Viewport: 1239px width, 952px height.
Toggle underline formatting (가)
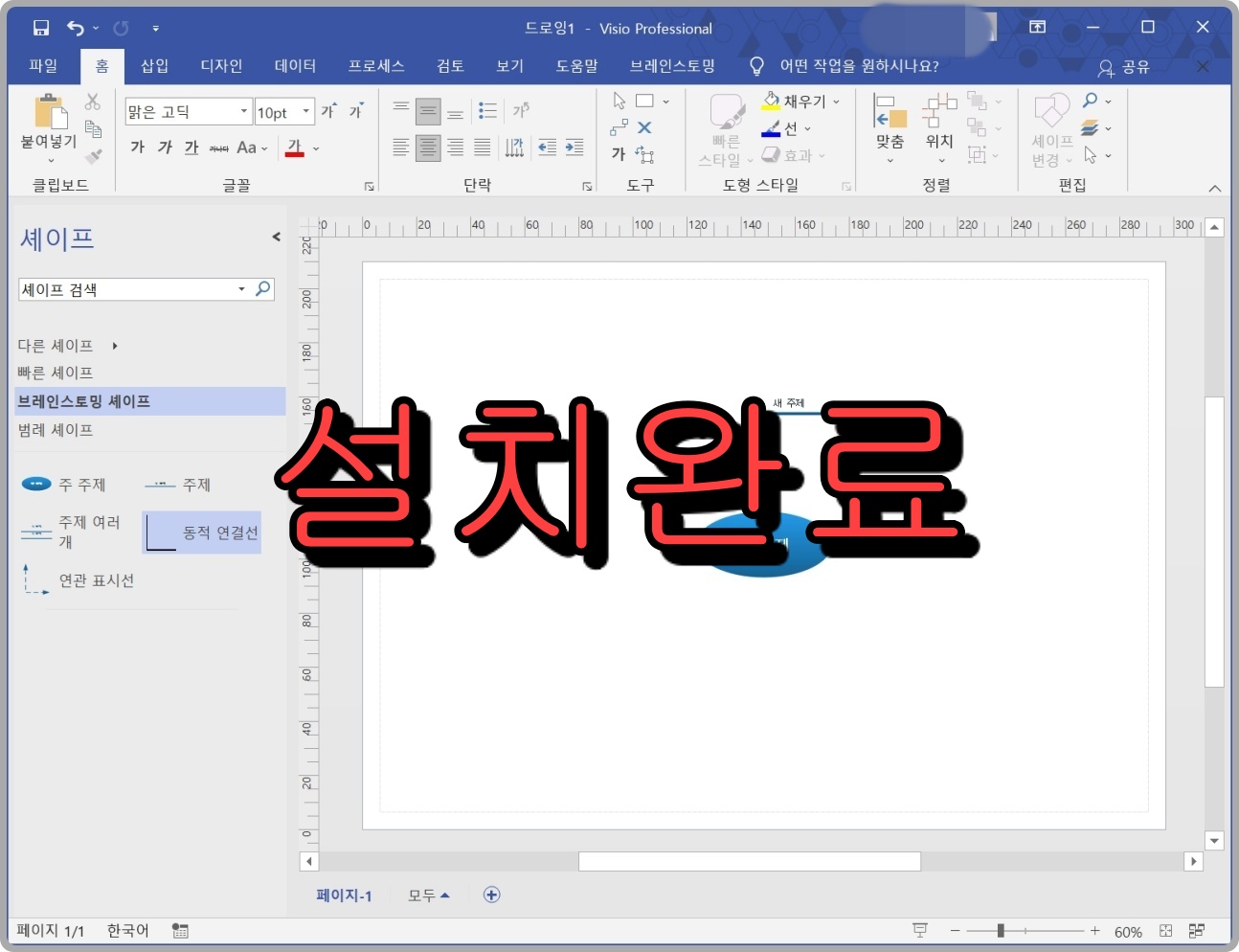(191, 147)
